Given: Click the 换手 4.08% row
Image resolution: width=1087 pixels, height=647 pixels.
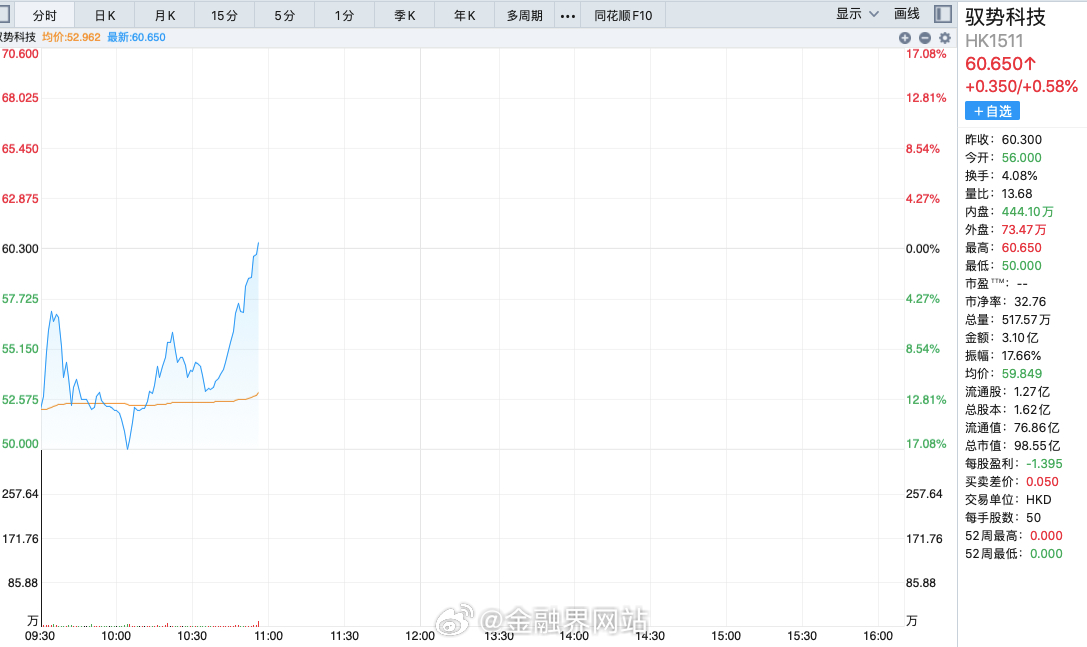Looking at the screenshot, I should coord(1001,175).
